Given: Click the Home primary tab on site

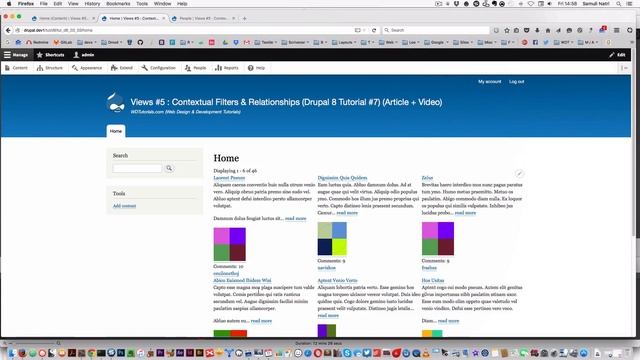Looking at the screenshot, I should click(x=116, y=131).
